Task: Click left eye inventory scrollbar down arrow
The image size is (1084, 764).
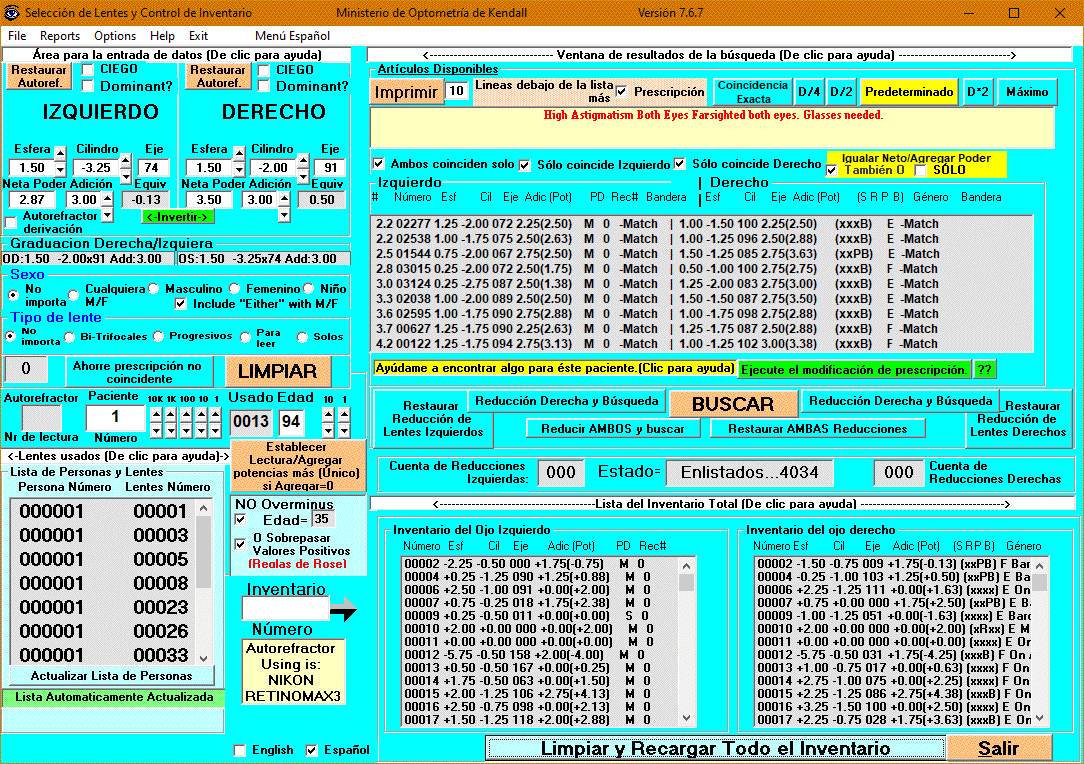Action: pyautogui.click(x=686, y=718)
